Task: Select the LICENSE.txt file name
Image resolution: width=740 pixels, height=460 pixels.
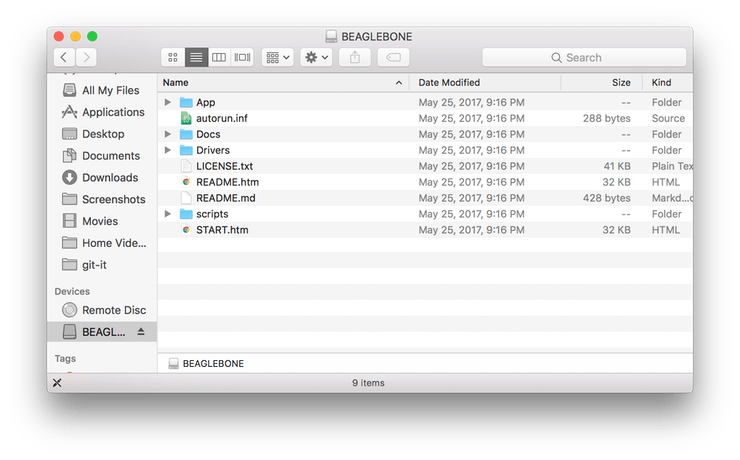Action: point(225,166)
